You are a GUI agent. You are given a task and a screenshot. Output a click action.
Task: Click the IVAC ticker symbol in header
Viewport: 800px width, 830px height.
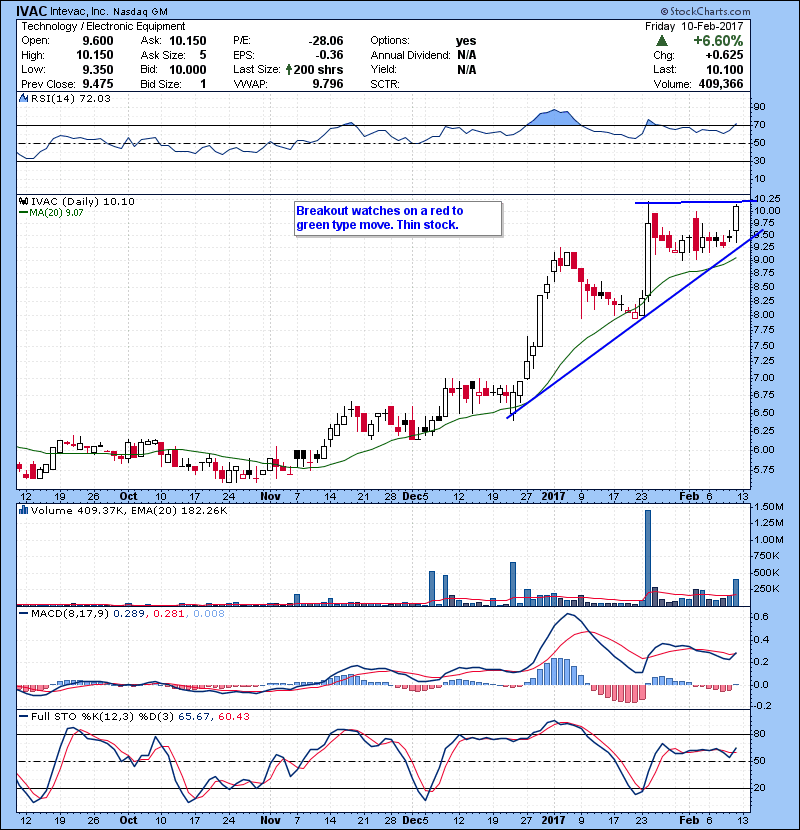click(31, 11)
